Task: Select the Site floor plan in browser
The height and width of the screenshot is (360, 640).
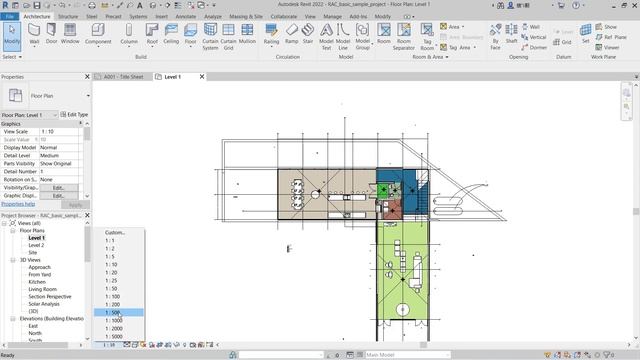Action: [33, 253]
